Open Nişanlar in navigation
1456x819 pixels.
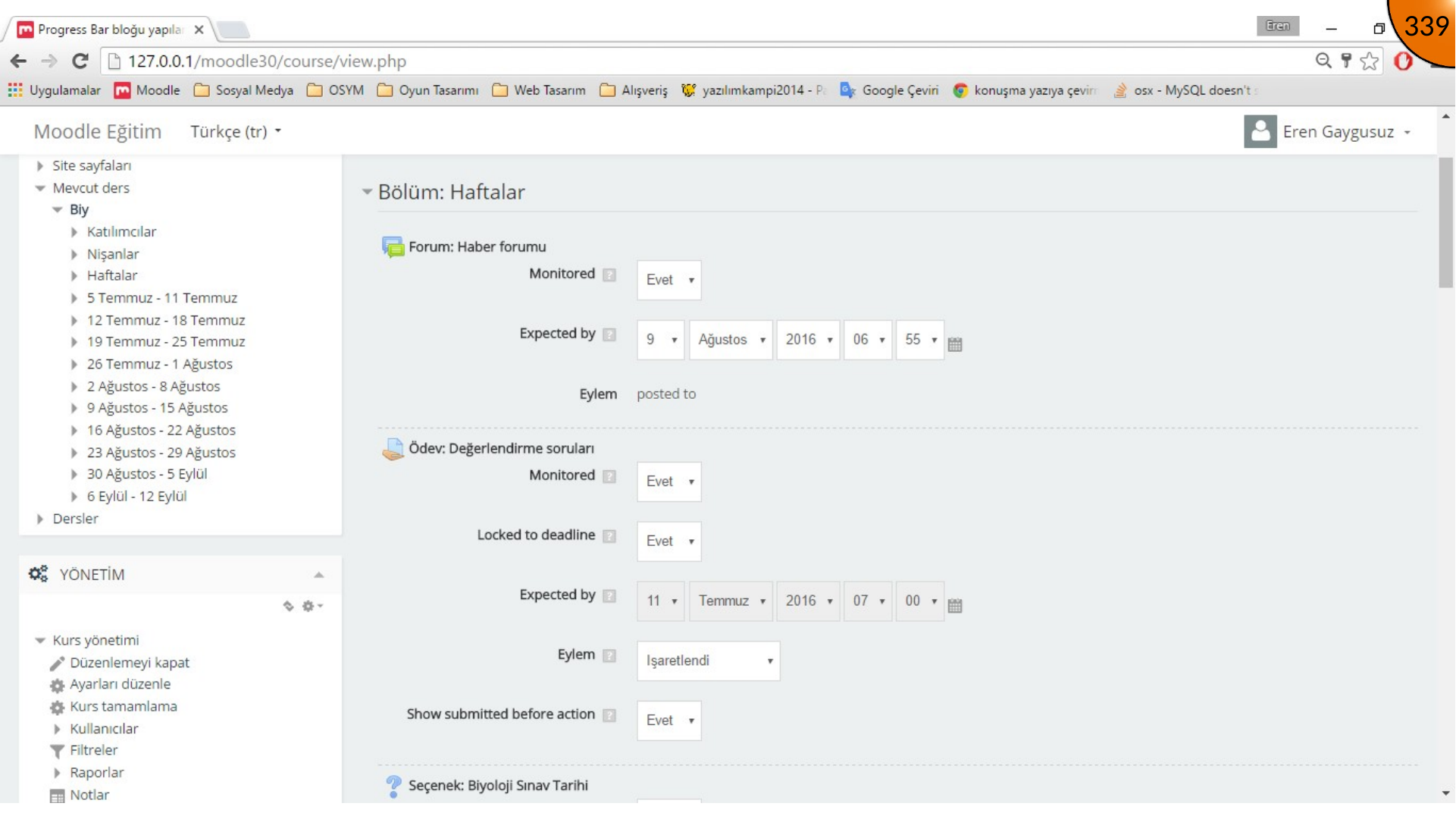[x=113, y=254]
